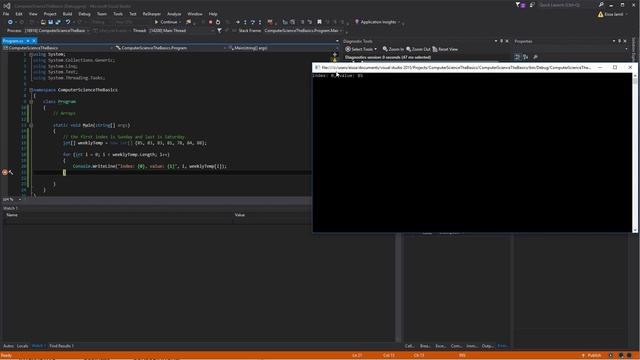640x360 pixels.
Task: Click the Step Into icon
Action: tap(245, 22)
